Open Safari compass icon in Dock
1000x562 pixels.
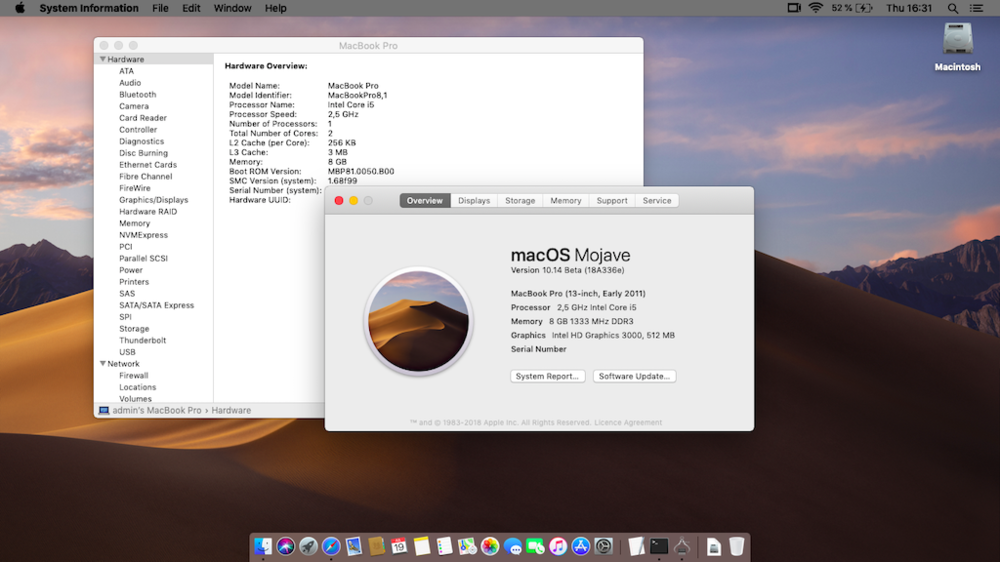pos(331,547)
